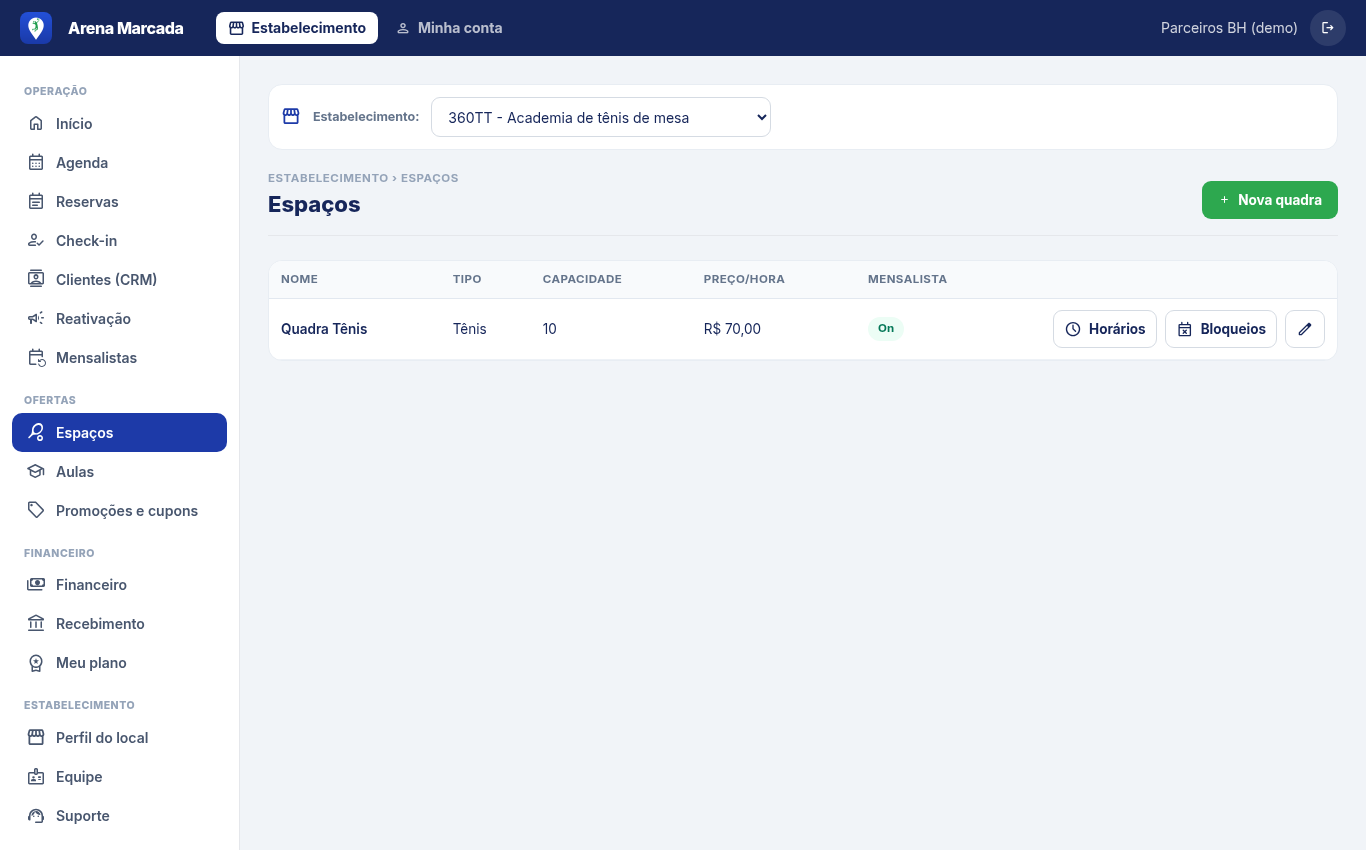The height and width of the screenshot is (850, 1366).
Task: Click the Capacidade column header
Action: (582, 279)
